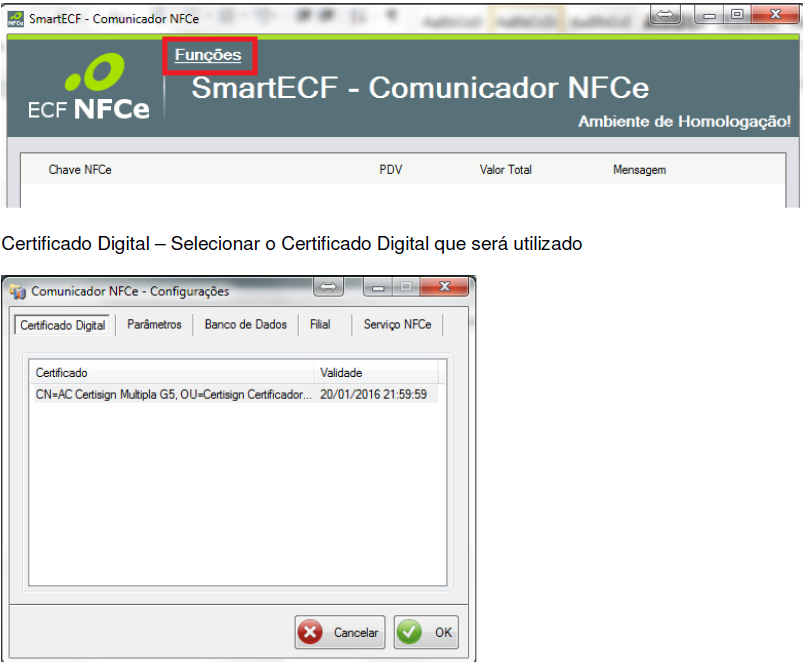Click the PDV column header
Image resolution: width=803 pixels, height=662 pixels.
[x=390, y=169]
